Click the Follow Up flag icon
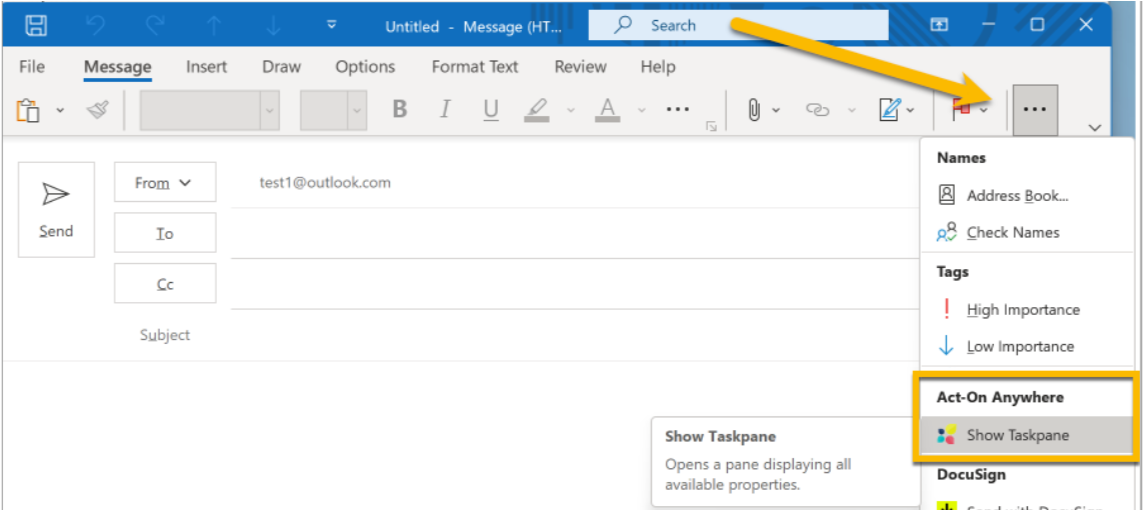 pos(961,110)
